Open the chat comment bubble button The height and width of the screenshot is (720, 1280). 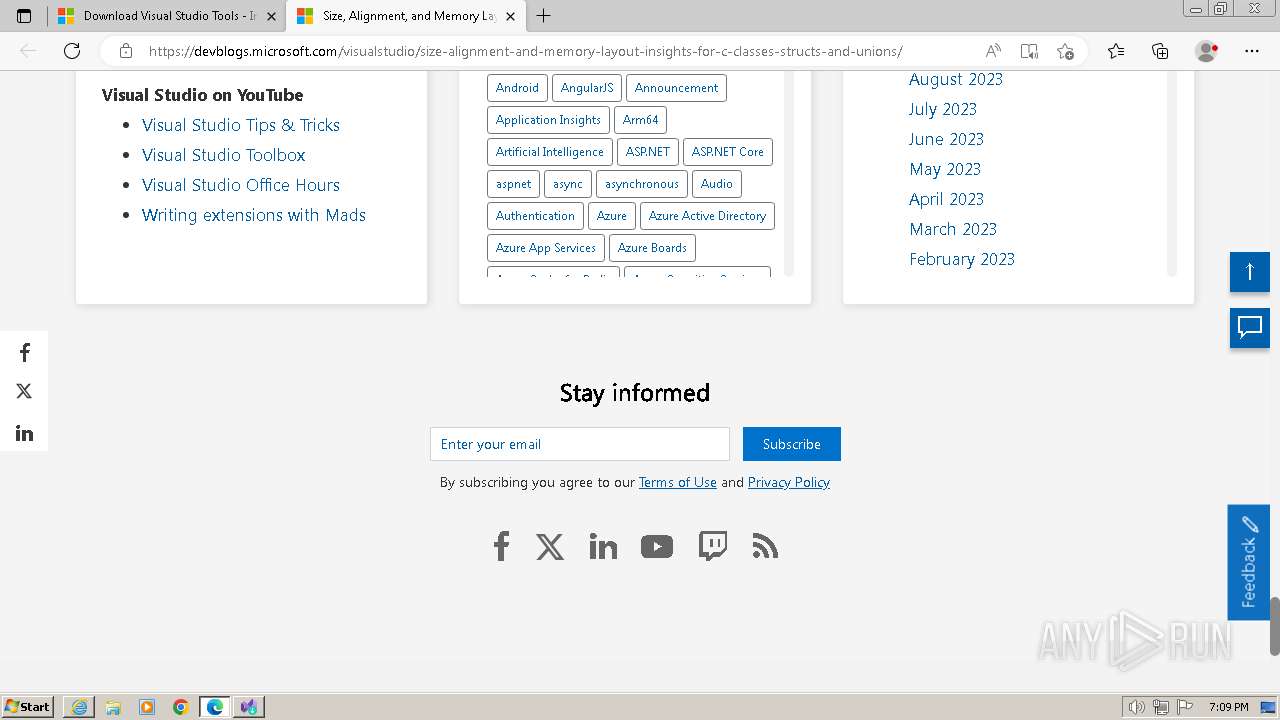click(1250, 327)
